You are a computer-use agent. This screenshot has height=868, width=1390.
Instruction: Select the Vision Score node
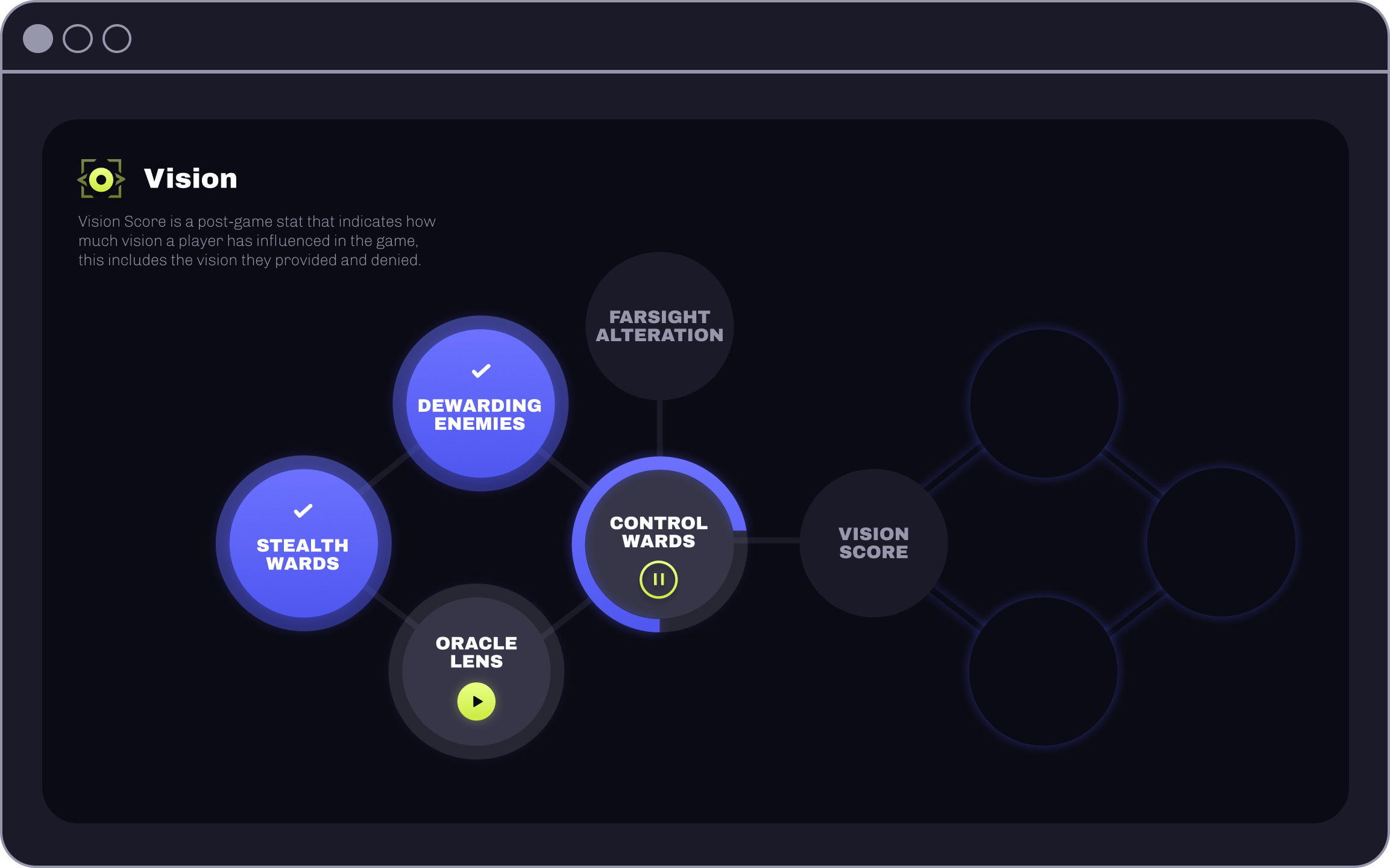coord(873,542)
